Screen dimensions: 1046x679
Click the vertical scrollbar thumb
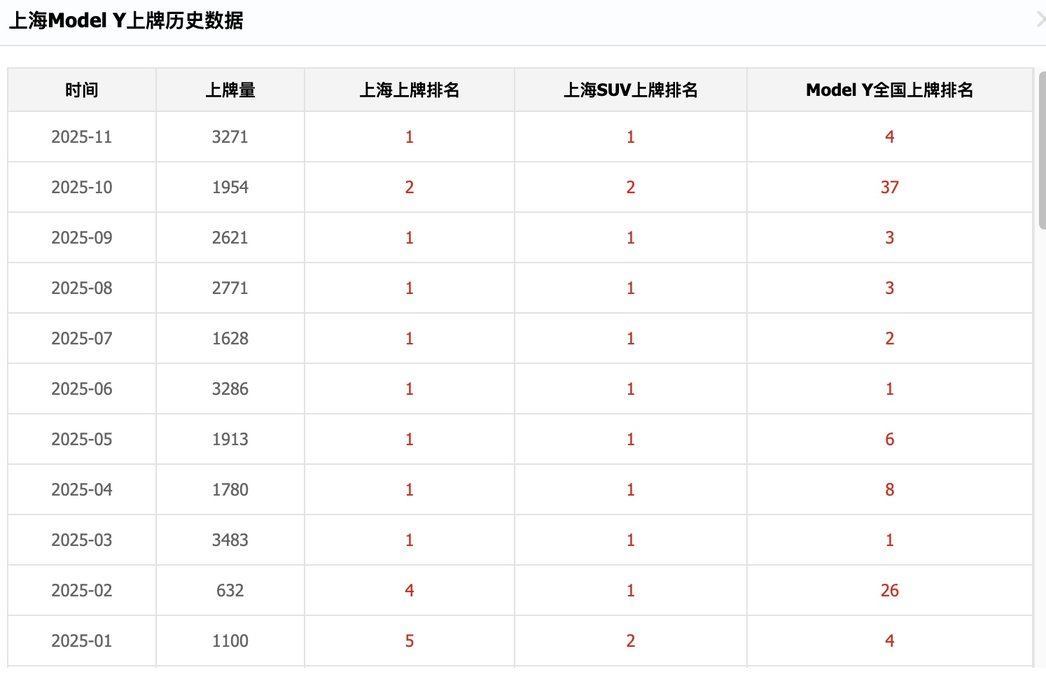1040,150
